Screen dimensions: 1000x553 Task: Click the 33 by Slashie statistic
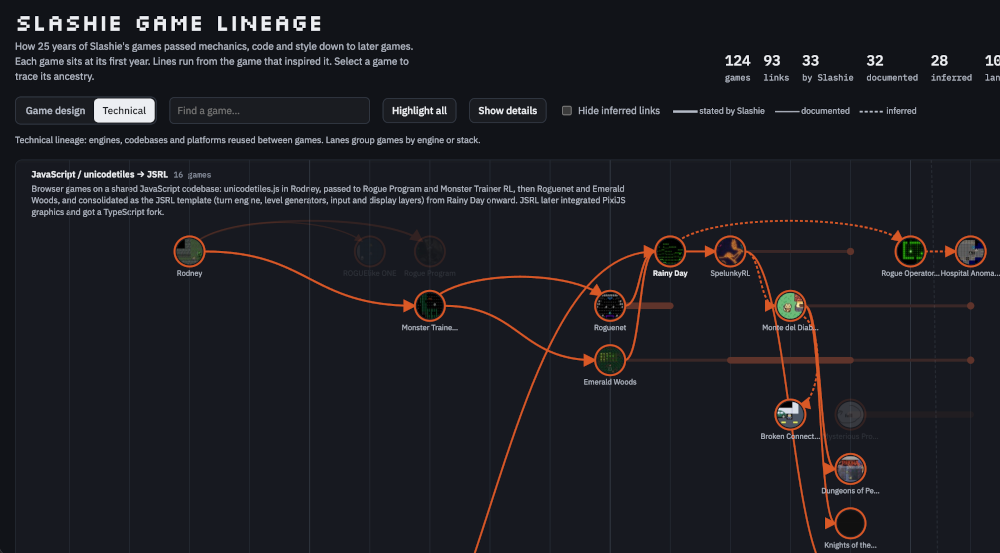[827, 68]
